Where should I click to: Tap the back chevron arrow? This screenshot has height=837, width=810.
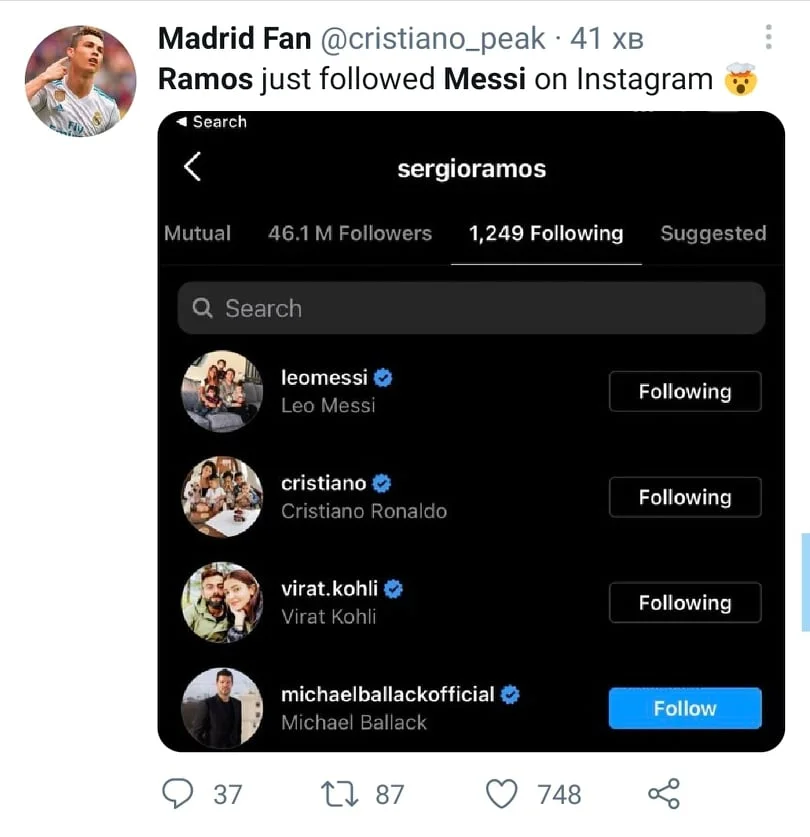(193, 167)
